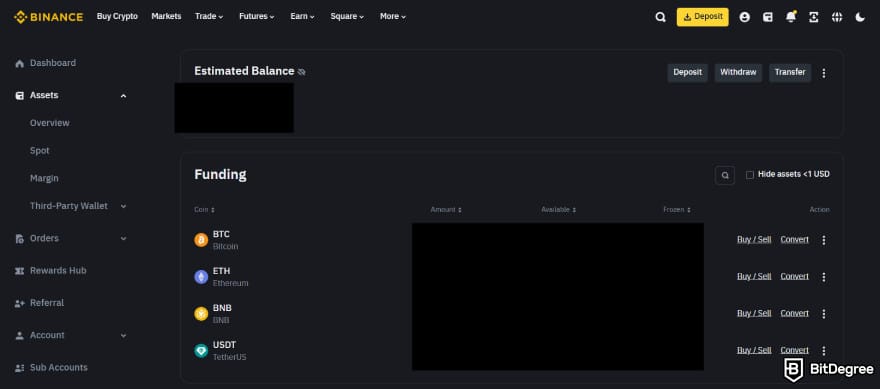Viewport: 880px width, 389px height.
Task: Click the Referral sidebar icon
Action: point(20,303)
